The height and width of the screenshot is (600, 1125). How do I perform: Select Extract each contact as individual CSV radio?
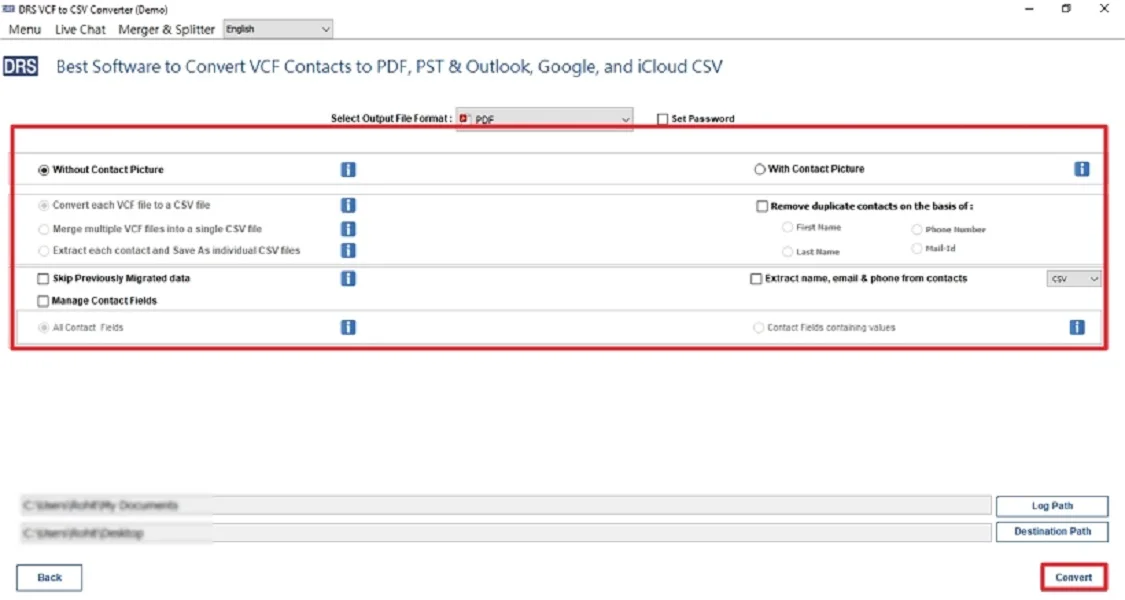(44, 250)
